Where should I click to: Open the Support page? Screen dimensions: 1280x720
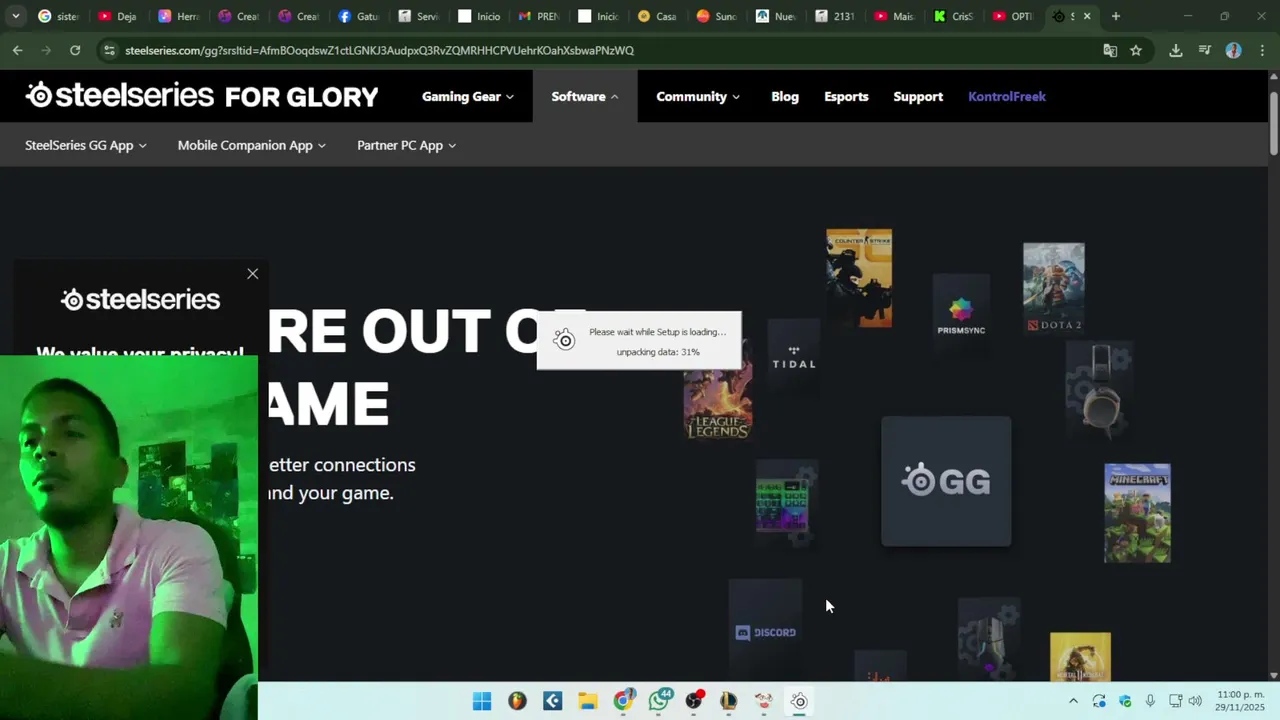tap(918, 96)
